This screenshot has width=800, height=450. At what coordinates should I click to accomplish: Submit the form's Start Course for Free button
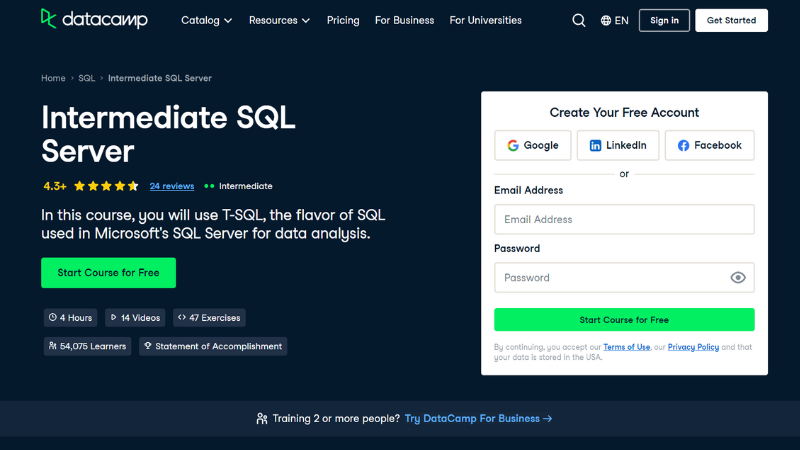click(624, 320)
